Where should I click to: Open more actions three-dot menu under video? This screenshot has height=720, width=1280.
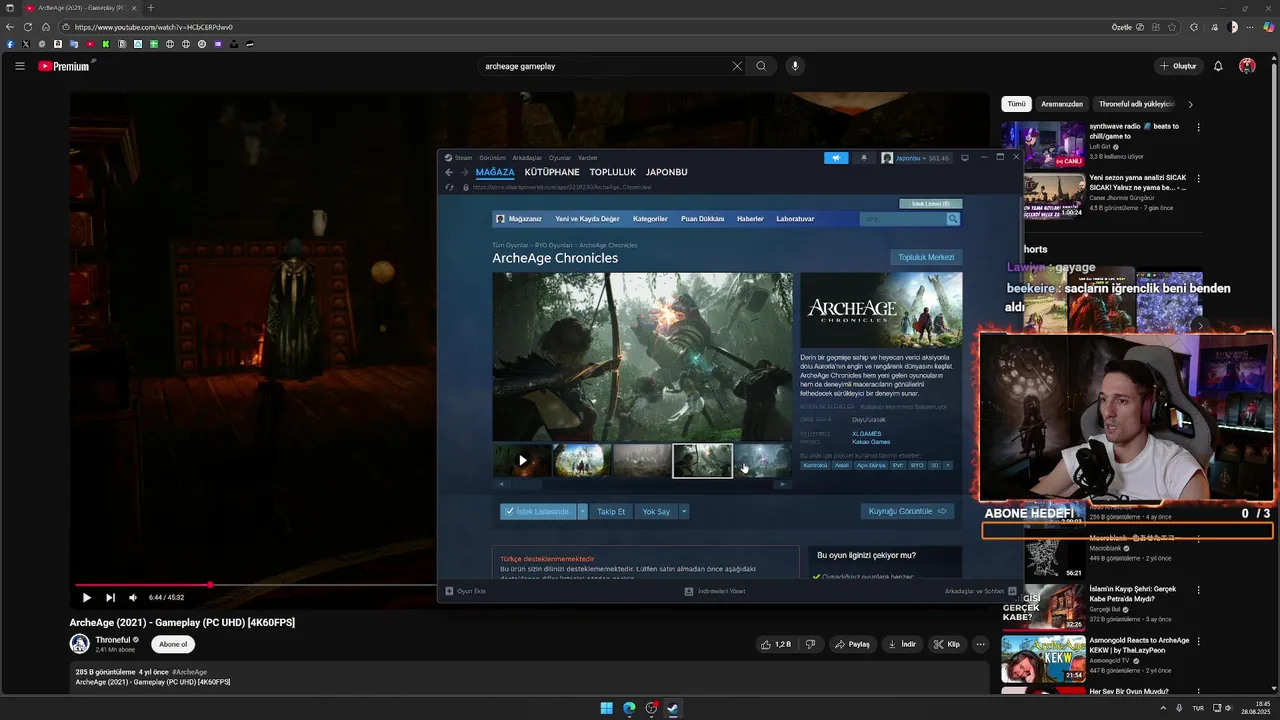(x=980, y=644)
